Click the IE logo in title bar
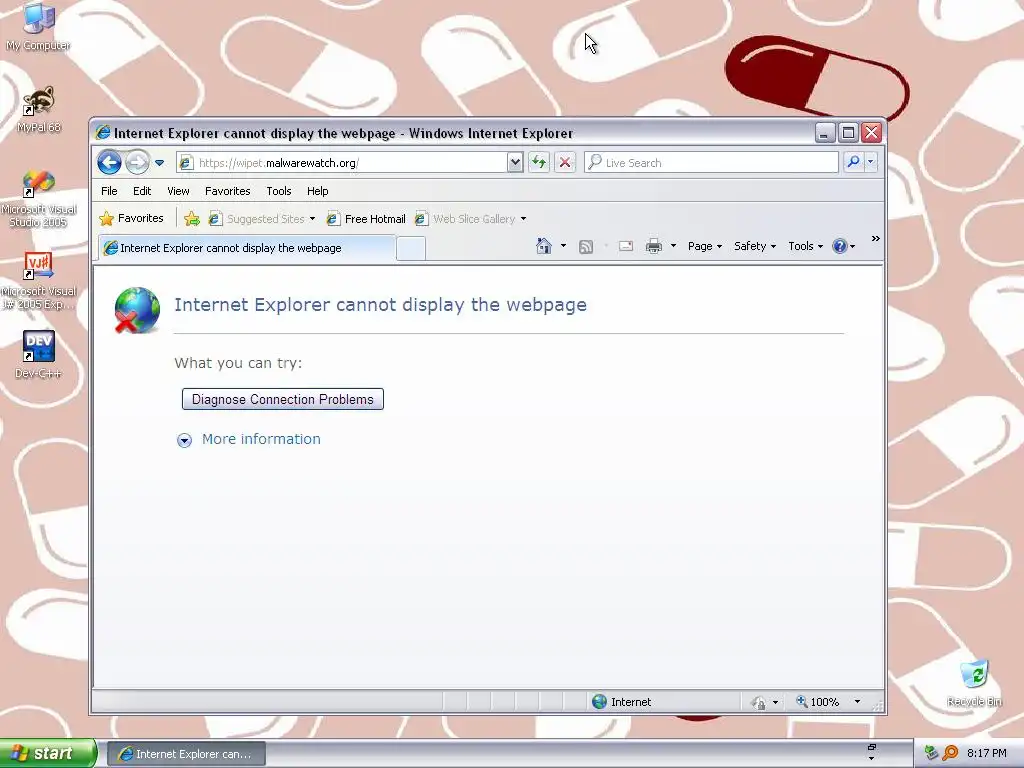The width and height of the screenshot is (1024, 768). (103, 133)
